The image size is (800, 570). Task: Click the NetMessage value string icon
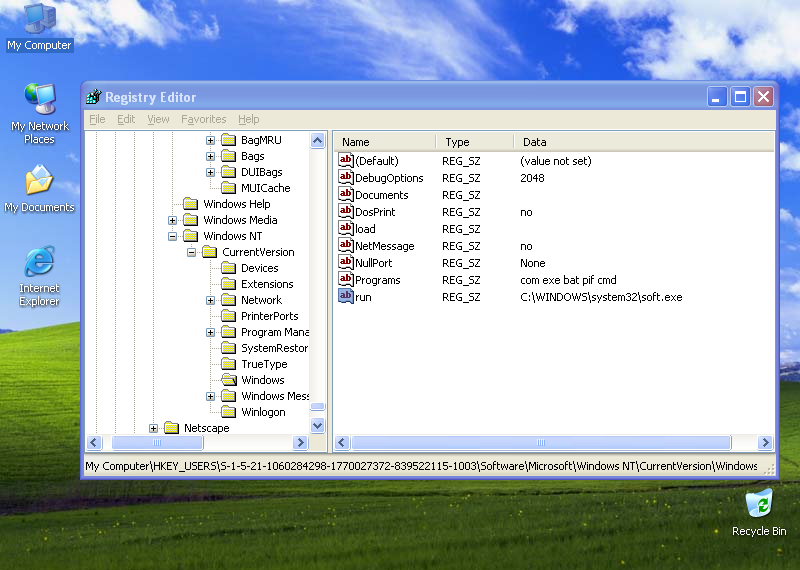346,245
